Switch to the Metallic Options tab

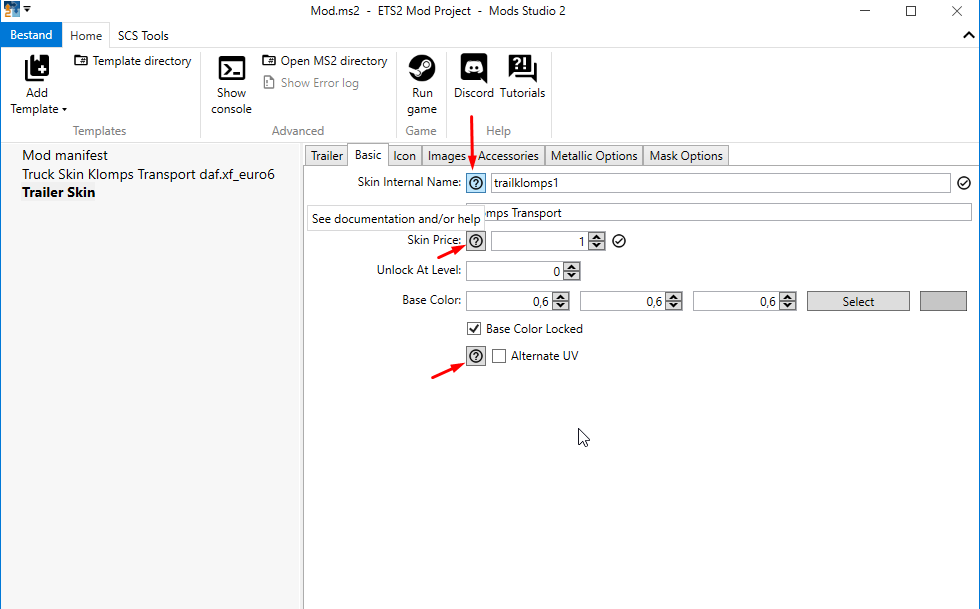tap(594, 155)
